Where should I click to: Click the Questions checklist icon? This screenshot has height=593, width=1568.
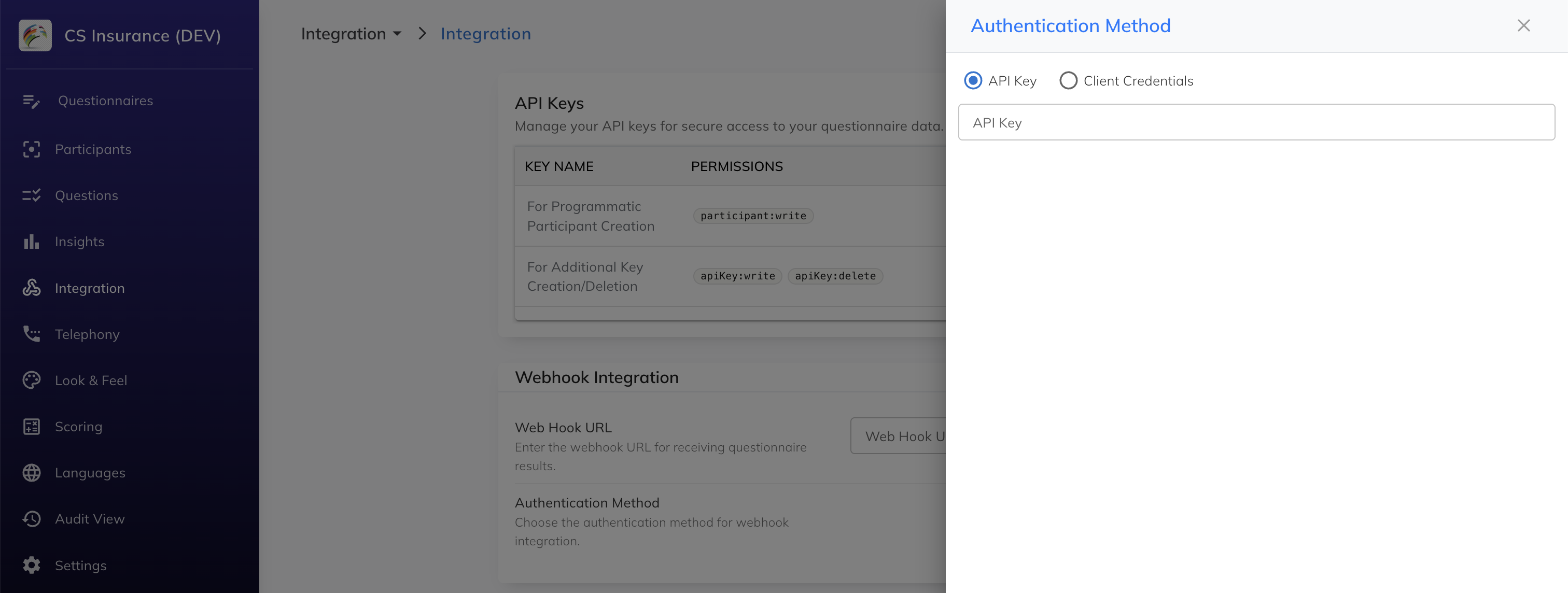pyautogui.click(x=31, y=196)
